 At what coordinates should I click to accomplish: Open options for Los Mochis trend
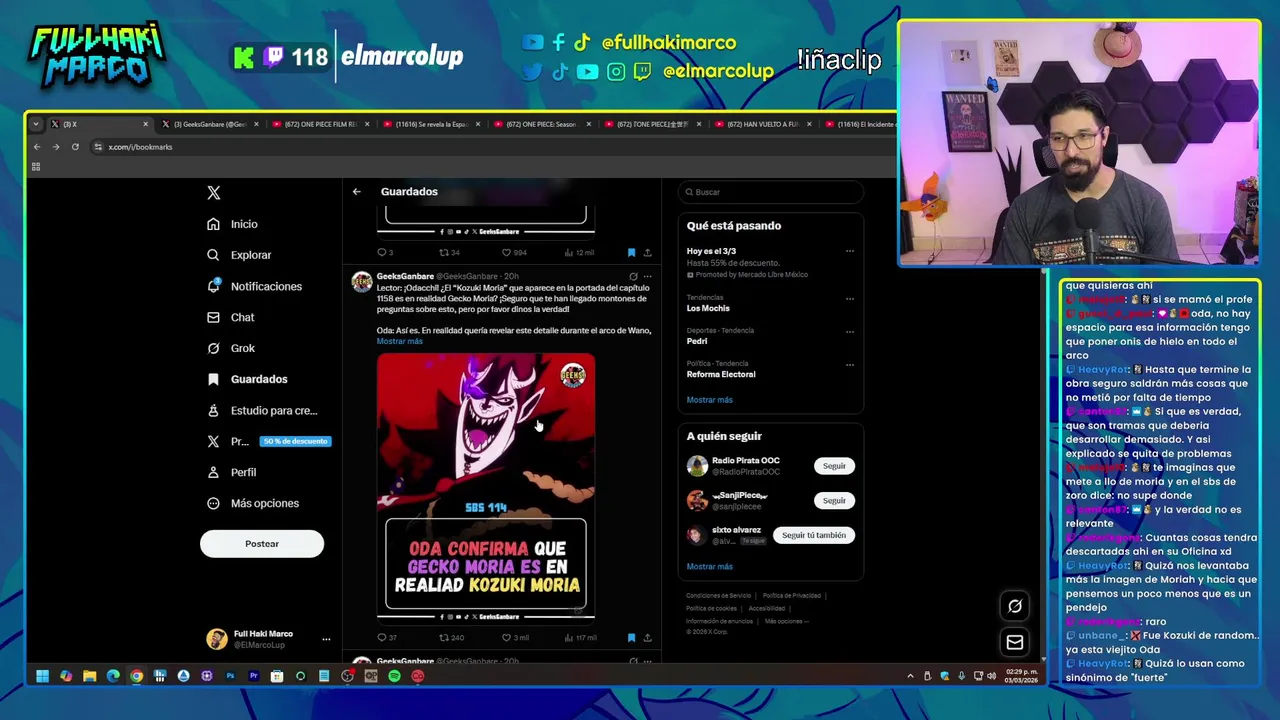click(x=850, y=298)
